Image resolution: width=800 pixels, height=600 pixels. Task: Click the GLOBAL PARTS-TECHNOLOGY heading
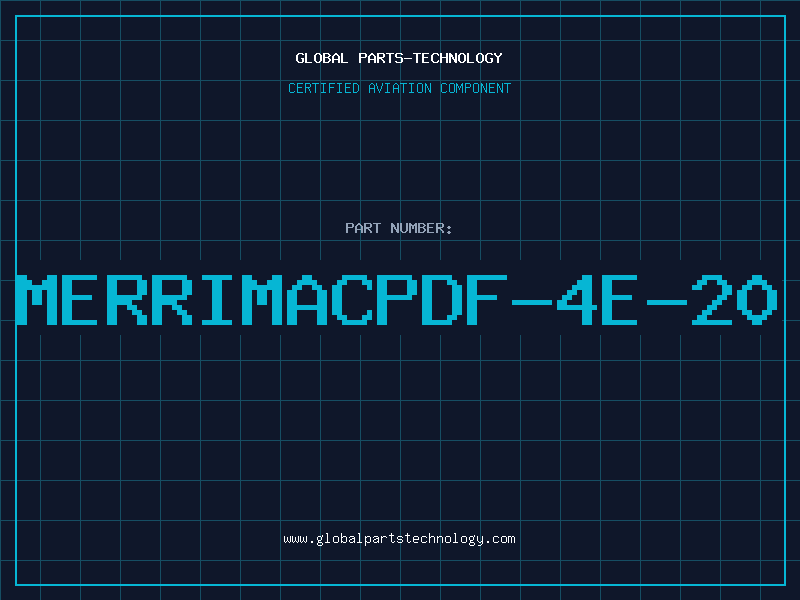click(399, 58)
